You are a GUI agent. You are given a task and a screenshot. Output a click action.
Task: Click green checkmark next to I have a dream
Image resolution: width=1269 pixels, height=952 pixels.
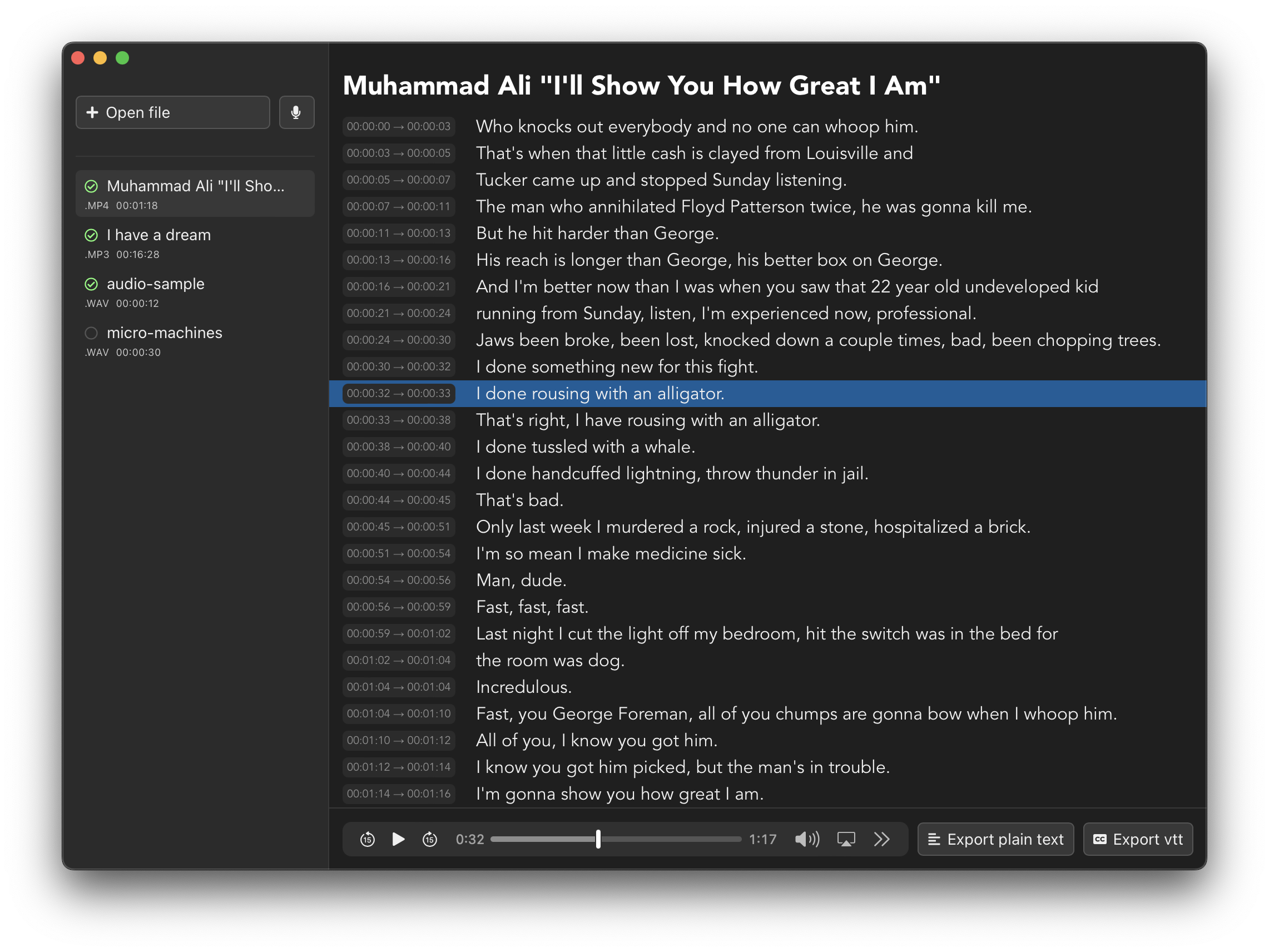click(x=91, y=235)
